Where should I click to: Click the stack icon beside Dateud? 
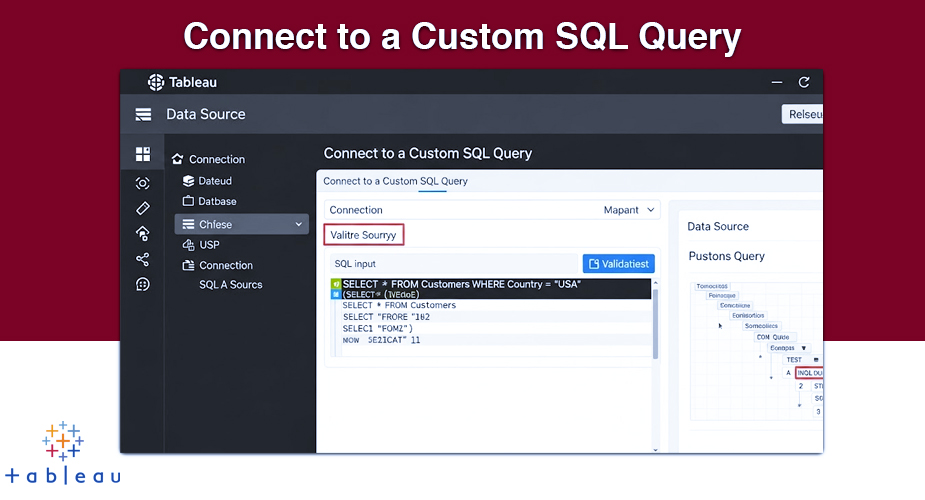(188, 180)
